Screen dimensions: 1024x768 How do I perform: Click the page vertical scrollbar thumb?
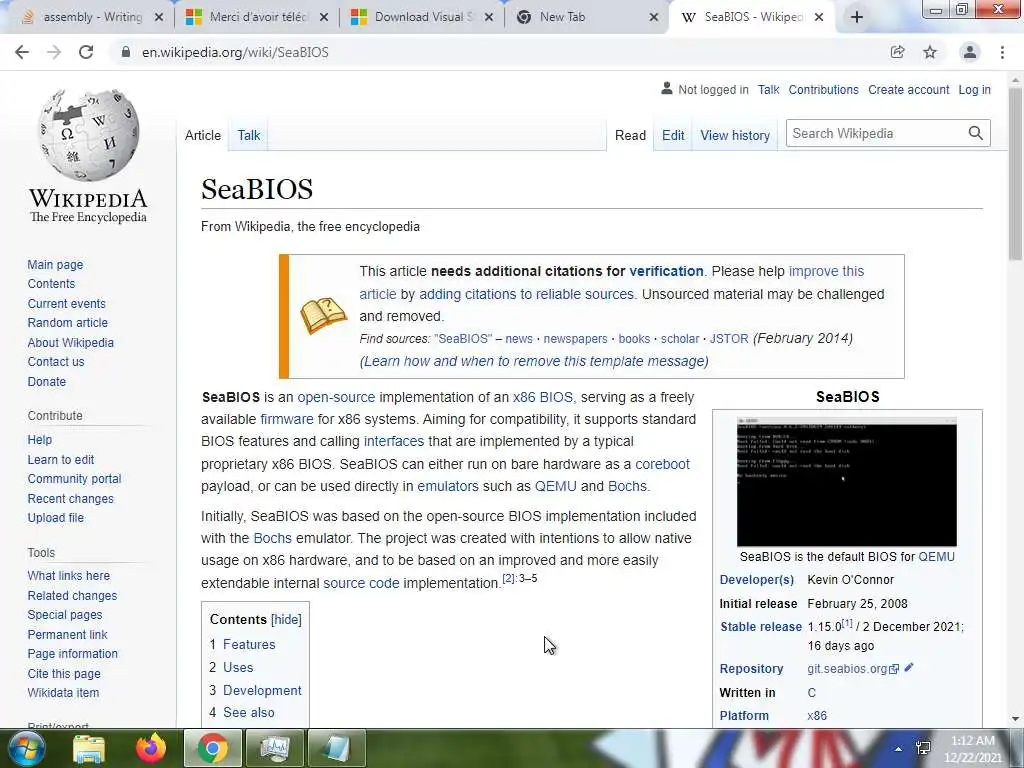pyautogui.click(x=1015, y=173)
